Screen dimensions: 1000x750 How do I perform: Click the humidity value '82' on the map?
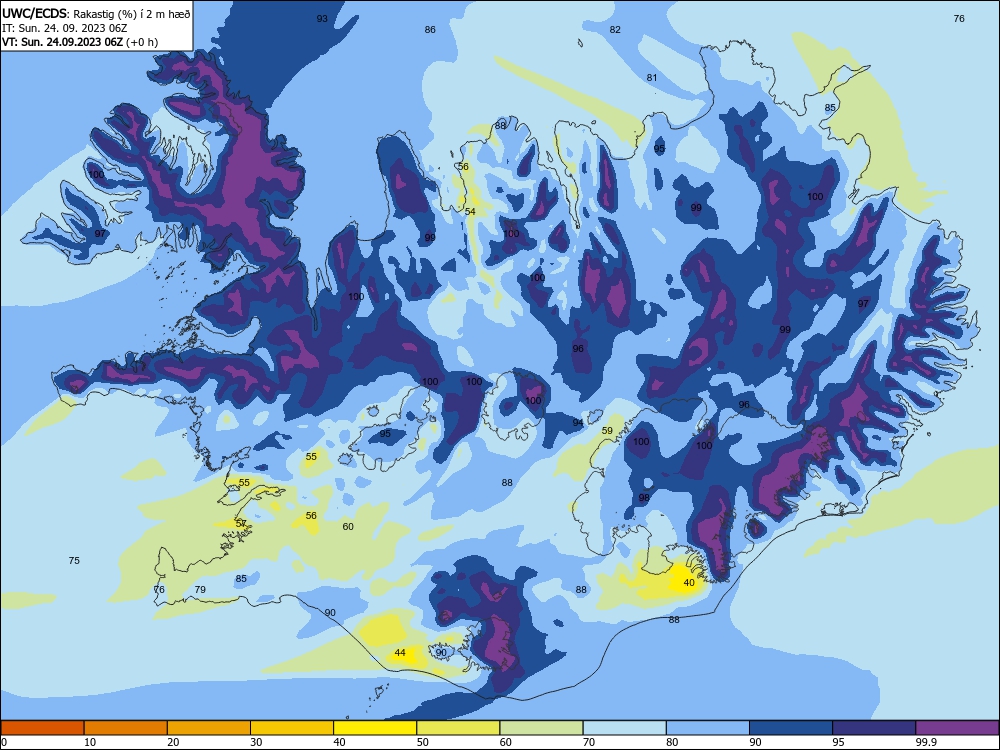coord(615,29)
